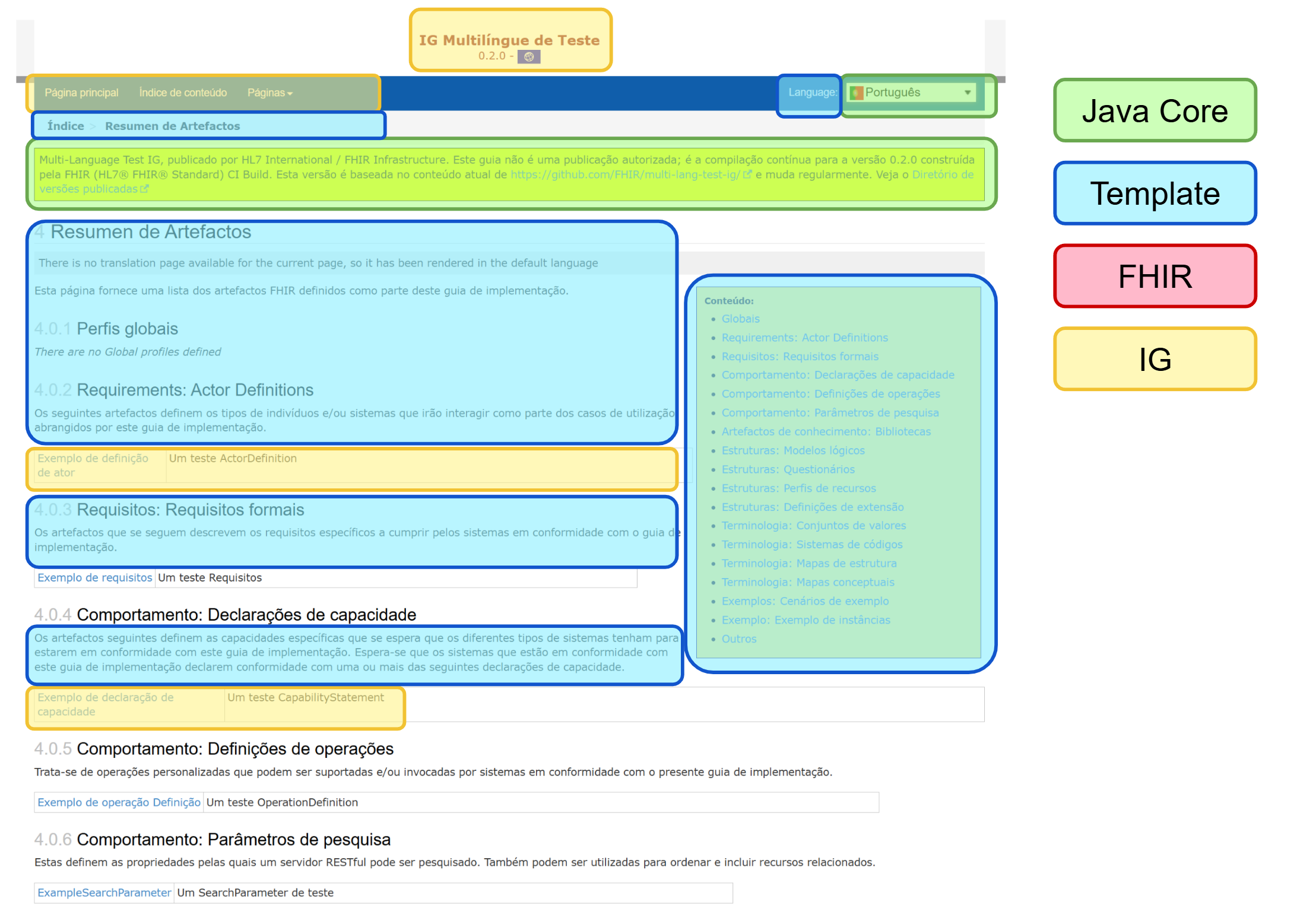Viewport: 1297px width, 924px height.
Task: Open the github.com/FHIR/multi-lang-test-ig link
Action: 624,174
